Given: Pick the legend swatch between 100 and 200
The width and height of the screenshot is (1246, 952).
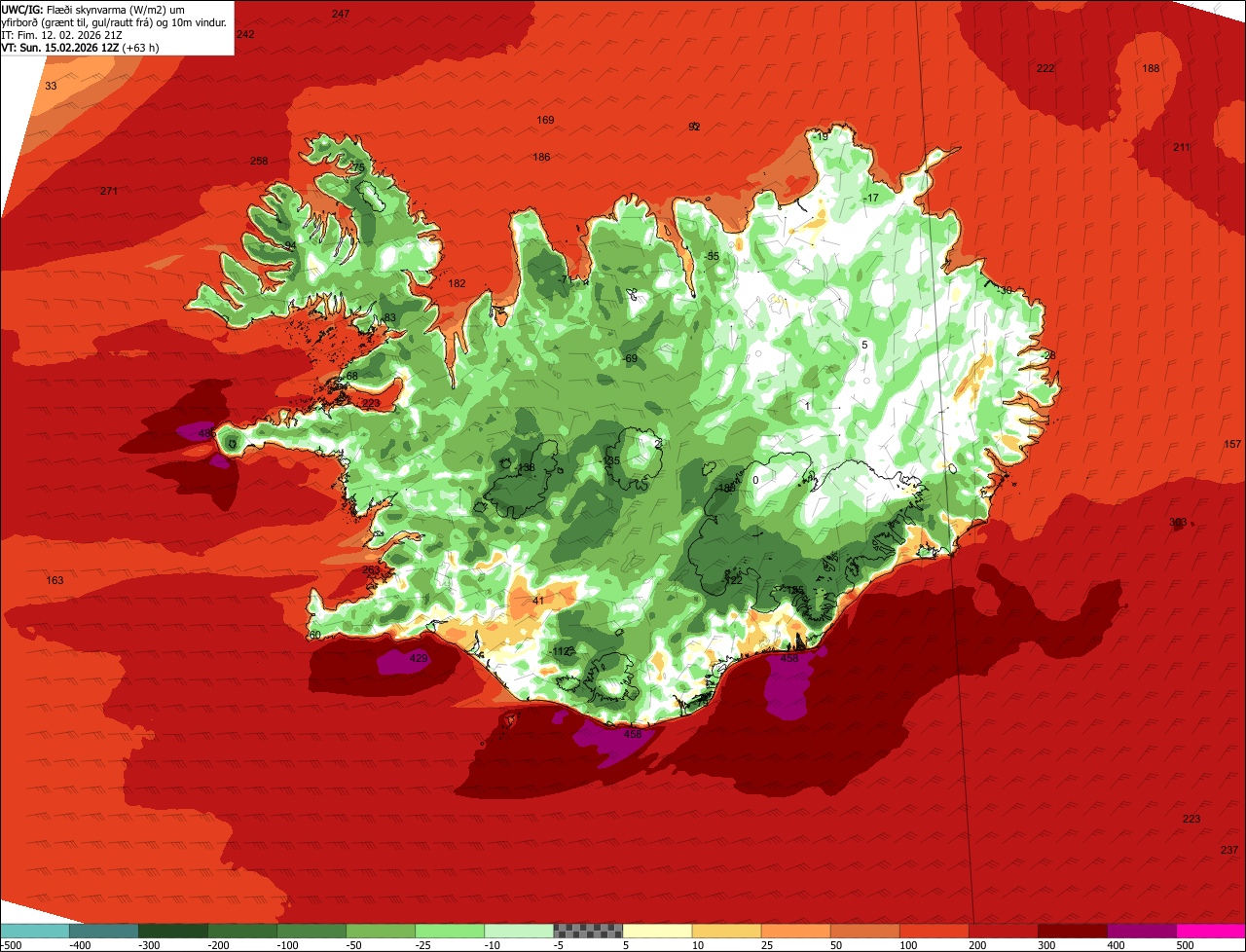Looking at the screenshot, I should 934,931.
